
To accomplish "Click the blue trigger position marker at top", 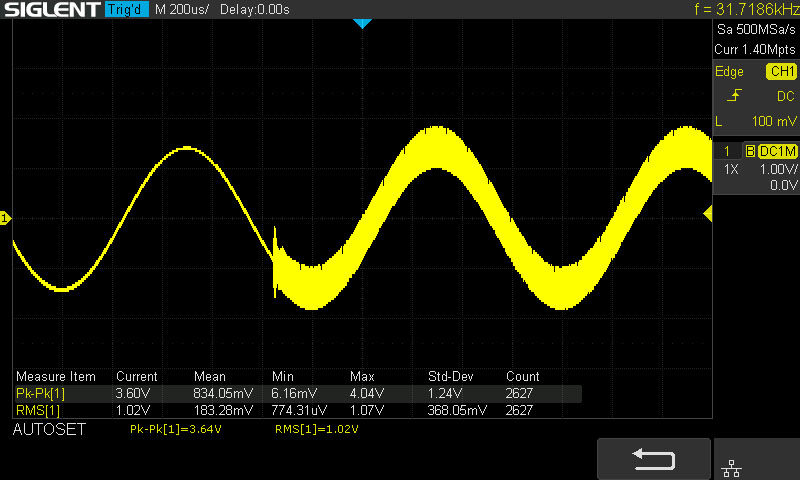I will coord(362,23).
